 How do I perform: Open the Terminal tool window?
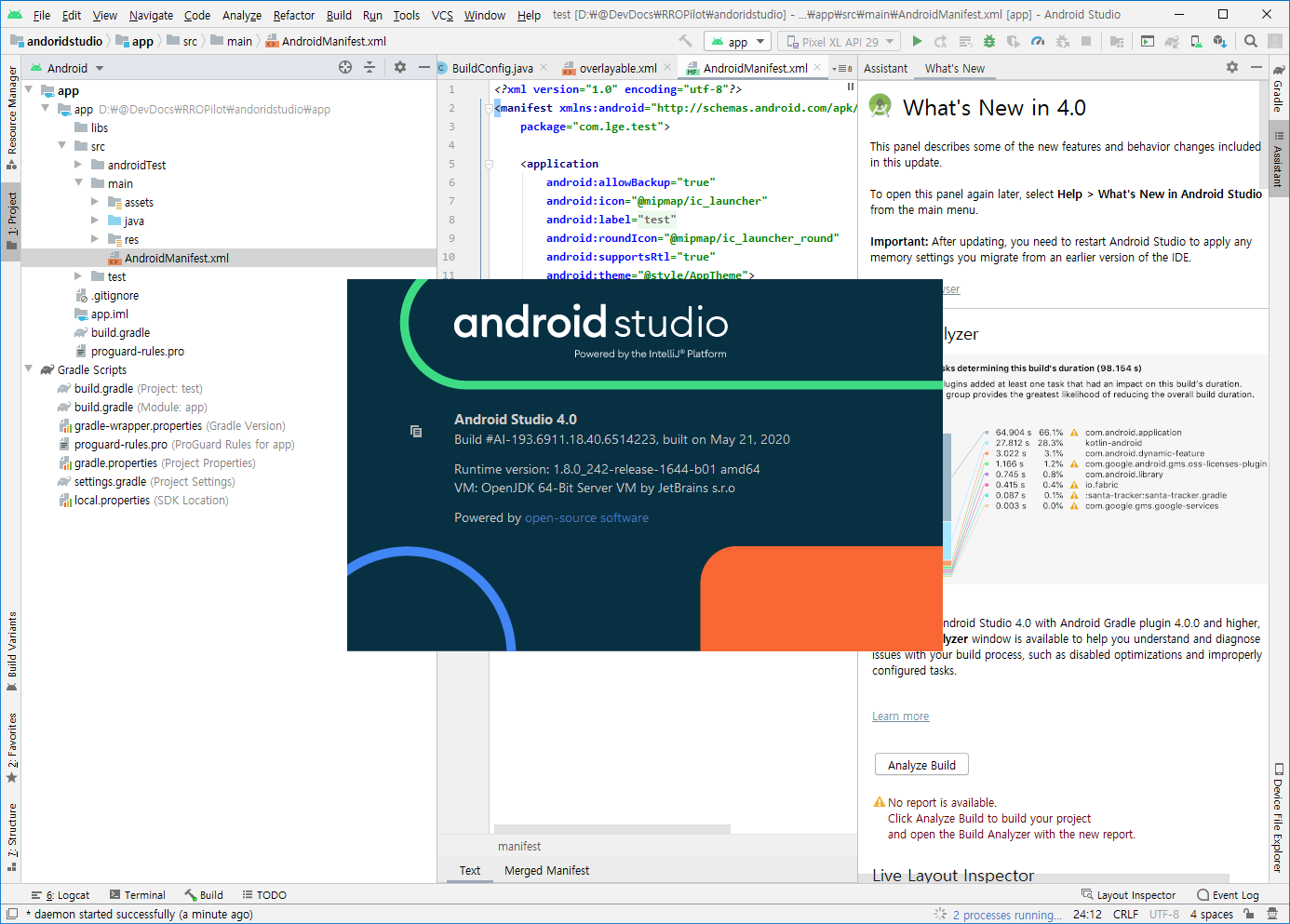[x=137, y=895]
